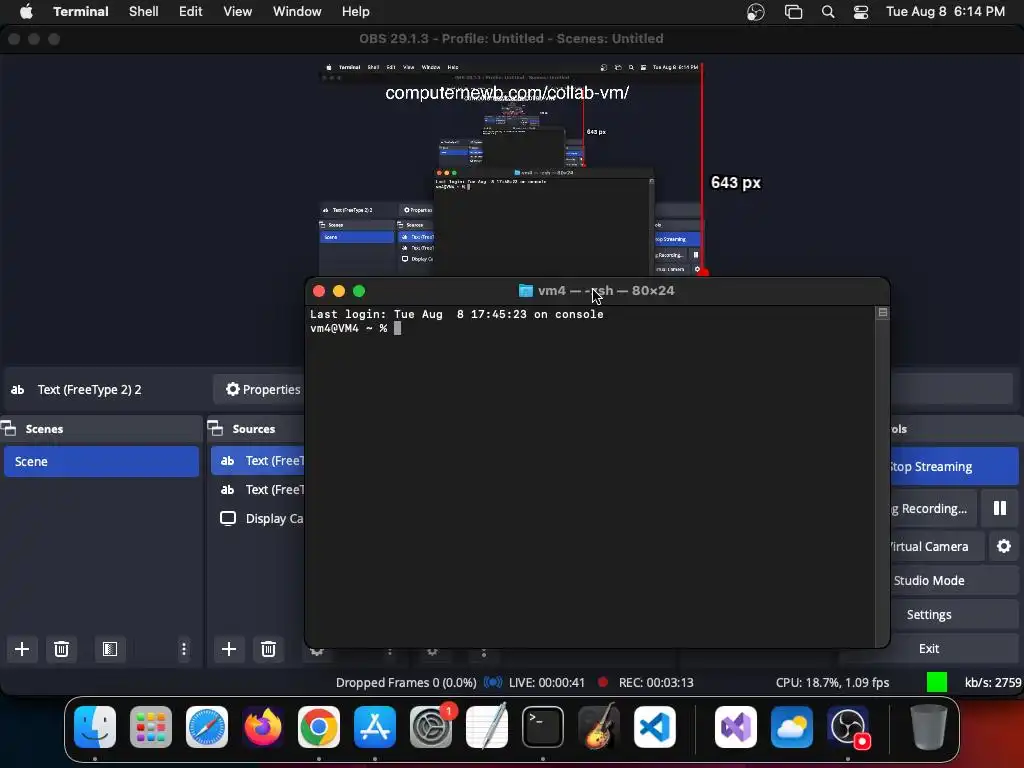
Task: Launch GarageBand from the Dock
Action: pos(599,727)
